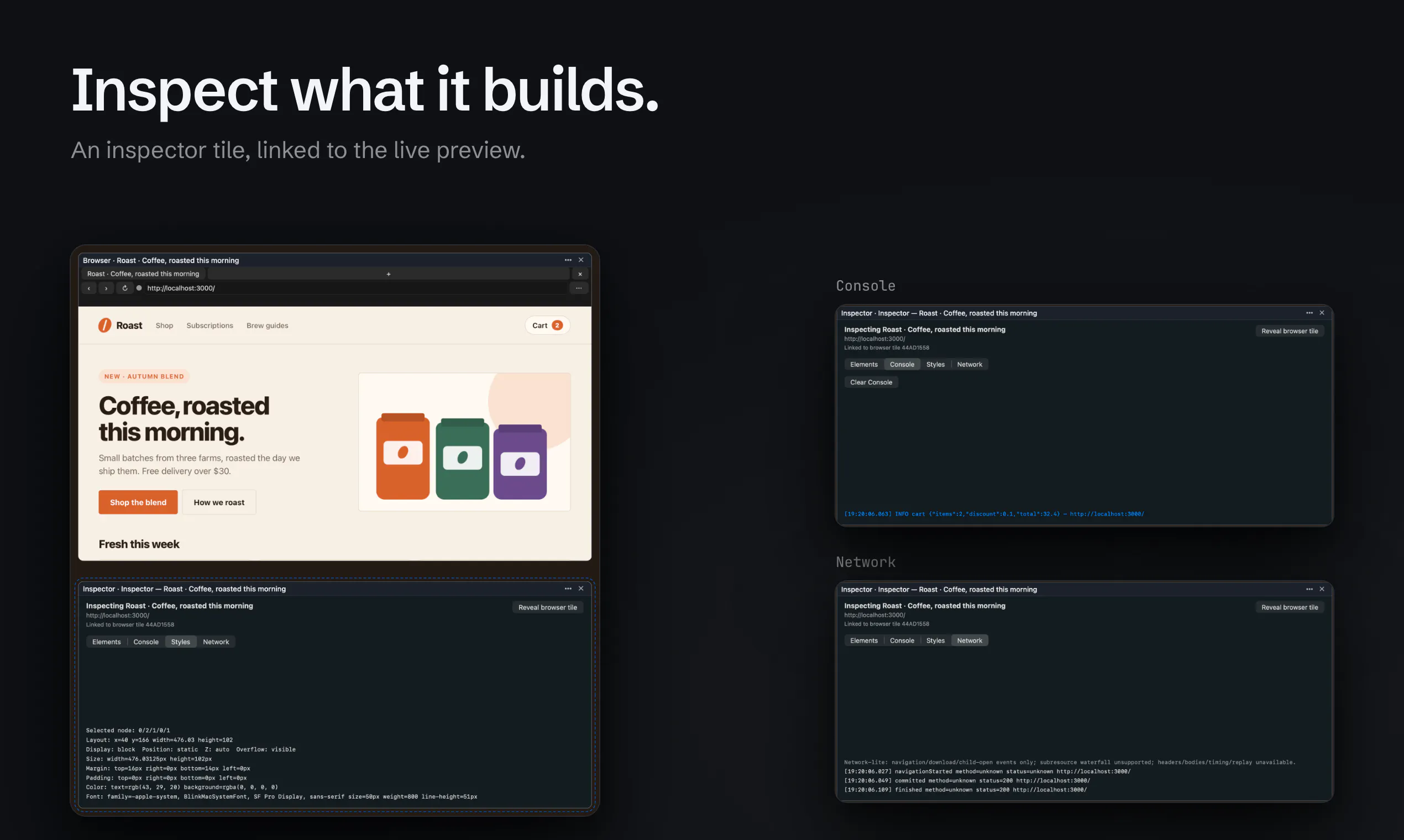Click the Shop the blend button
This screenshot has height=840, width=1404.
click(138, 502)
